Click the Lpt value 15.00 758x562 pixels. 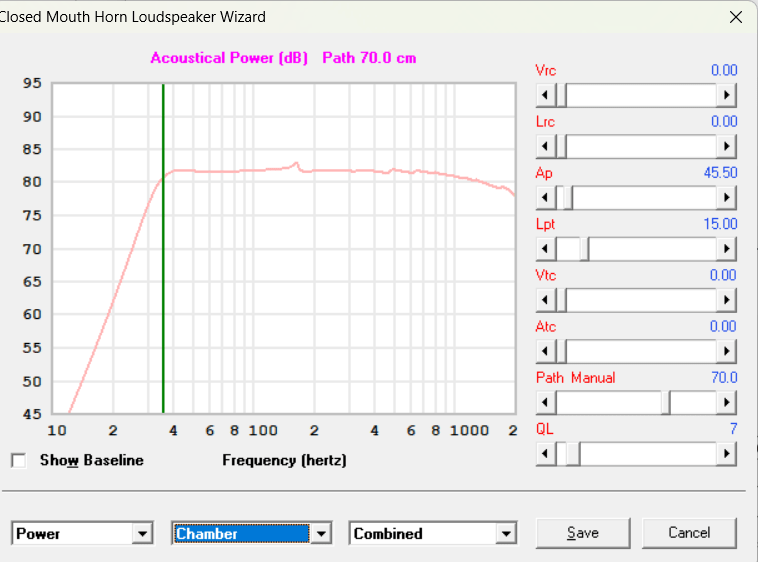pyautogui.click(x=720, y=224)
